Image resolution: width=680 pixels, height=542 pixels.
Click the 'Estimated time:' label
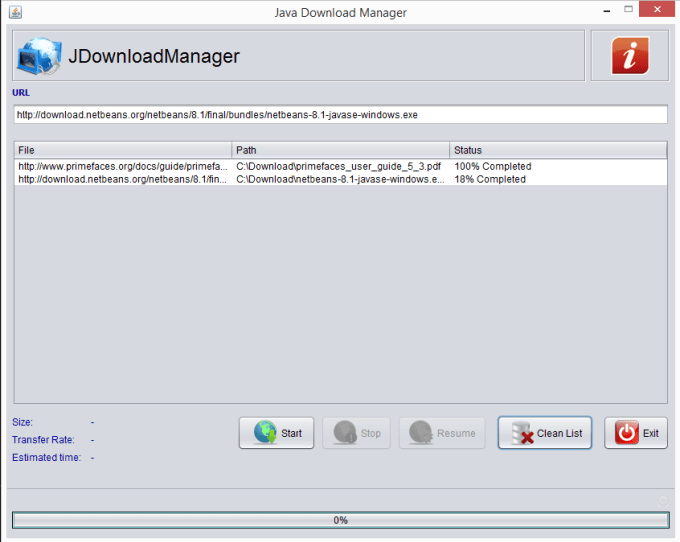click(x=47, y=457)
